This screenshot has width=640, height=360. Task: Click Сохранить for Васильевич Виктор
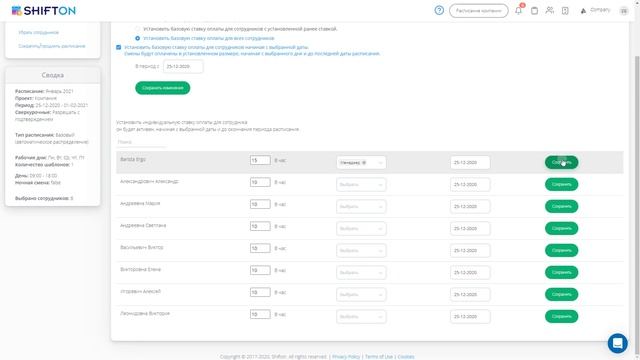(561, 251)
